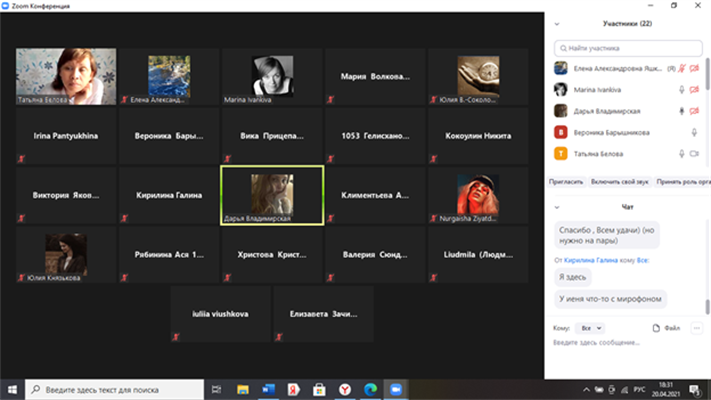
Task: Toggle camera icon for Татьяна Белова
Action: click(694, 154)
